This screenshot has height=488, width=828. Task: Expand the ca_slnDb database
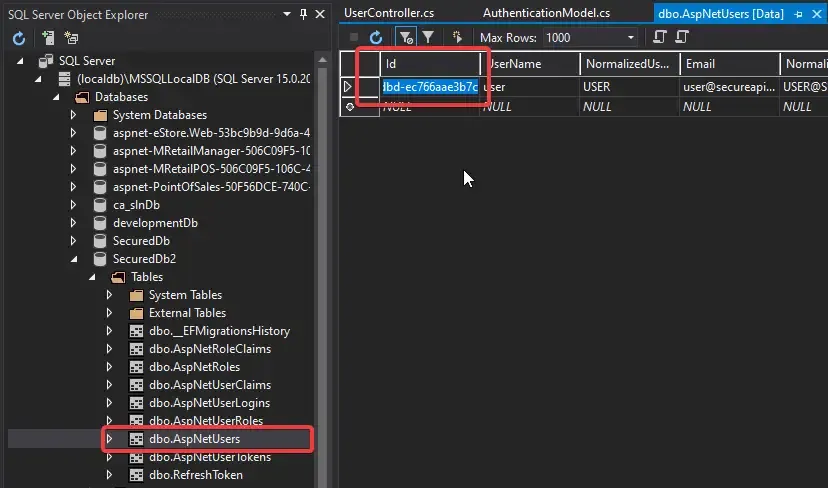point(73,205)
